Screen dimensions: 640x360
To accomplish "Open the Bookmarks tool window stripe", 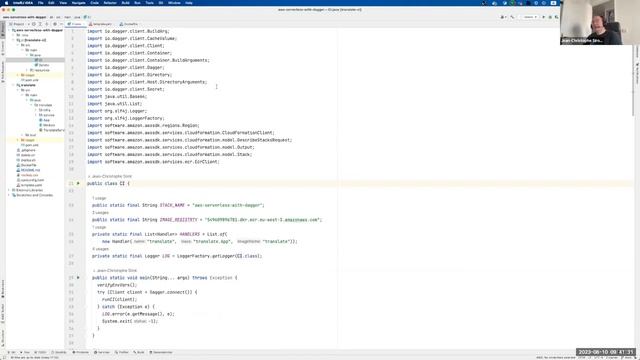I will point(3,289).
